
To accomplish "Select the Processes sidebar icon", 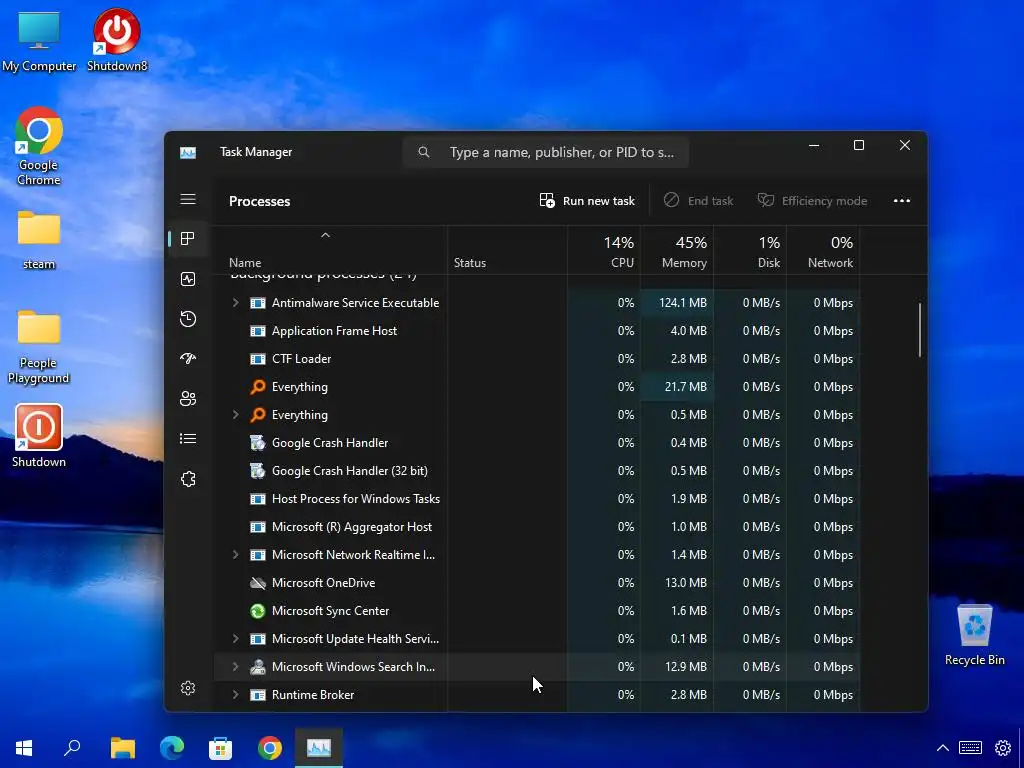I will click(188, 238).
